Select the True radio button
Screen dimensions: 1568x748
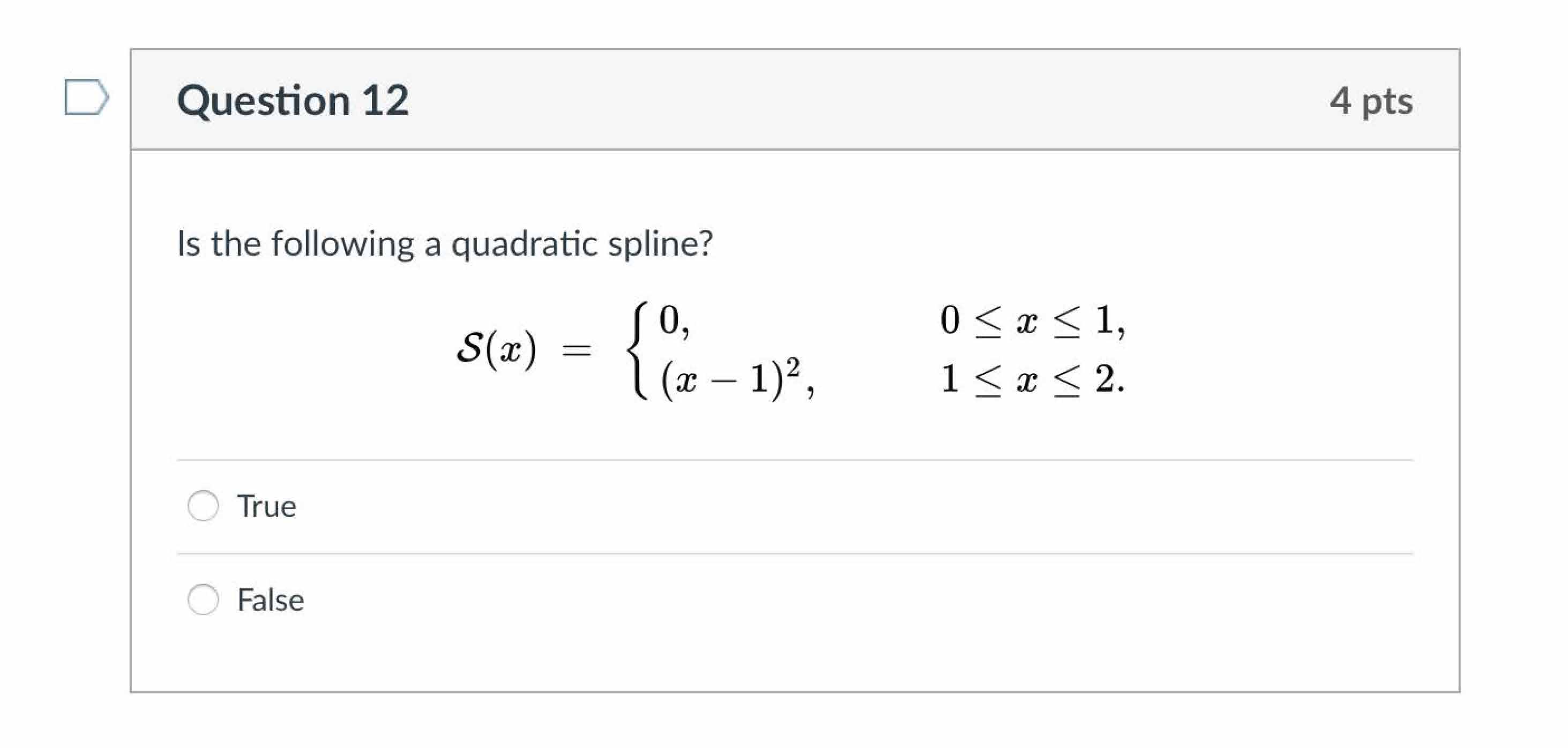(x=203, y=506)
